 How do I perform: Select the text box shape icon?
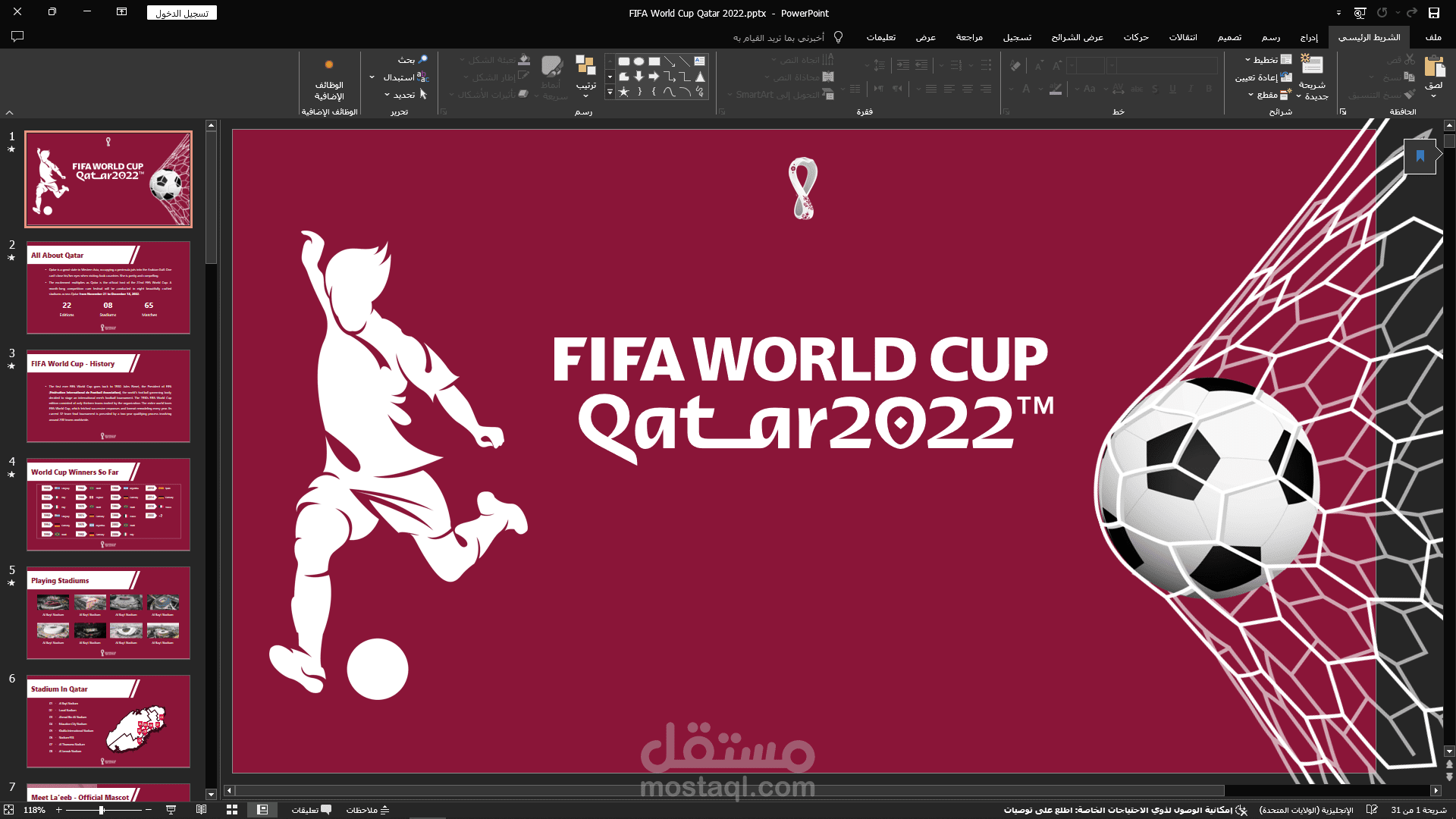tap(699, 61)
